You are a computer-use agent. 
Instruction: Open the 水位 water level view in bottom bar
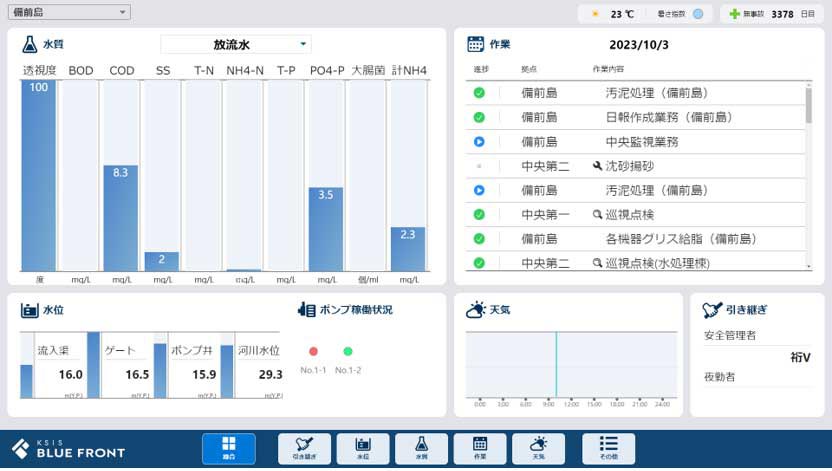pyautogui.click(x=363, y=449)
